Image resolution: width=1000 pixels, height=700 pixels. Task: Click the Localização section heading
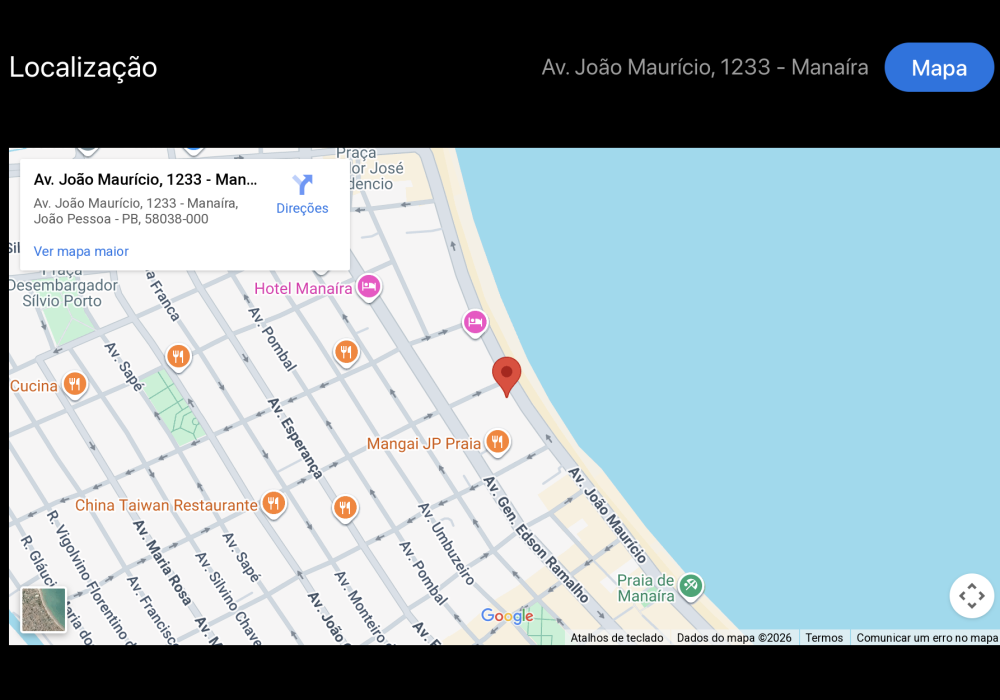point(83,67)
